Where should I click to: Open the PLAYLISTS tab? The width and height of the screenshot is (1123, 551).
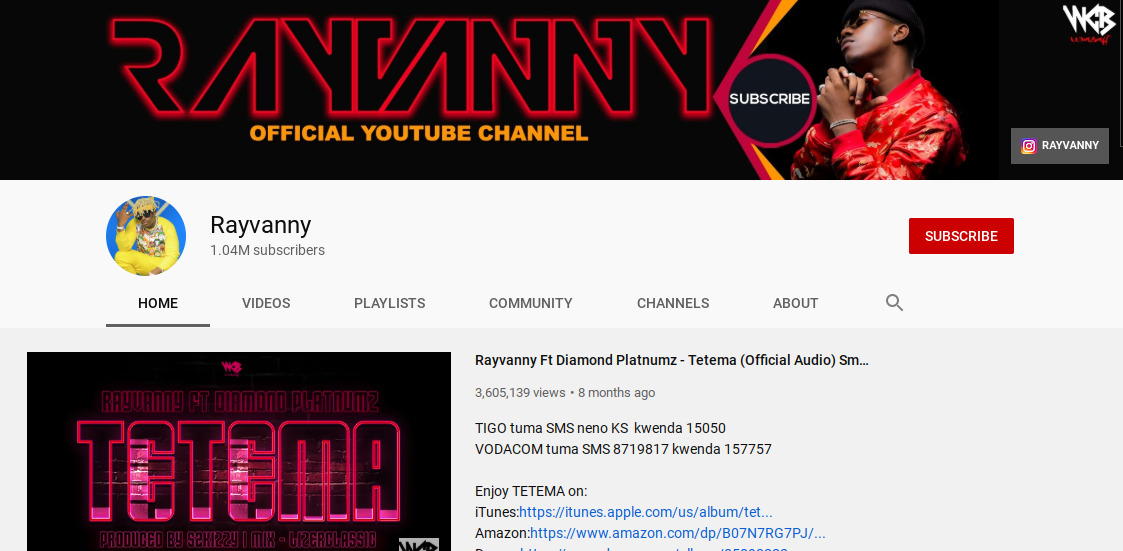pos(390,303)
